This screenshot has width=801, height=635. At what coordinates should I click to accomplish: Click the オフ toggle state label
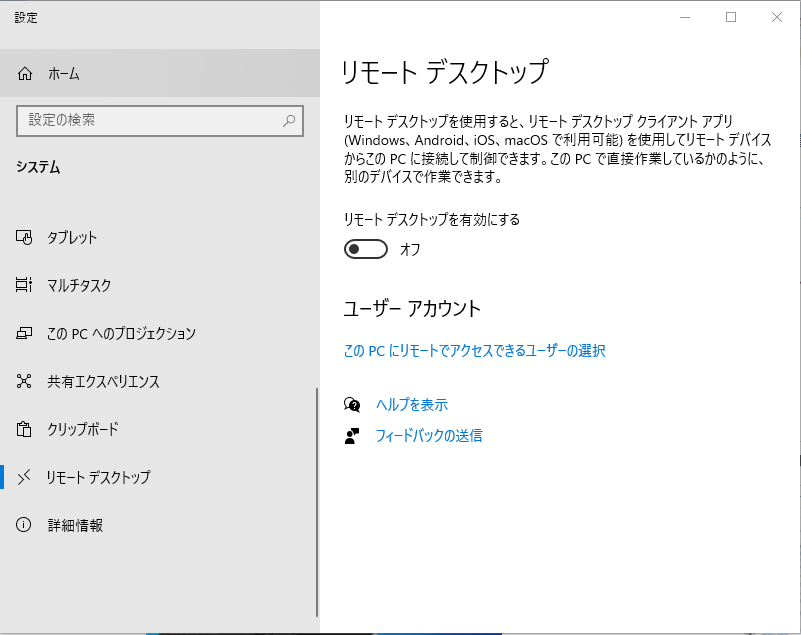pos(410,250)
